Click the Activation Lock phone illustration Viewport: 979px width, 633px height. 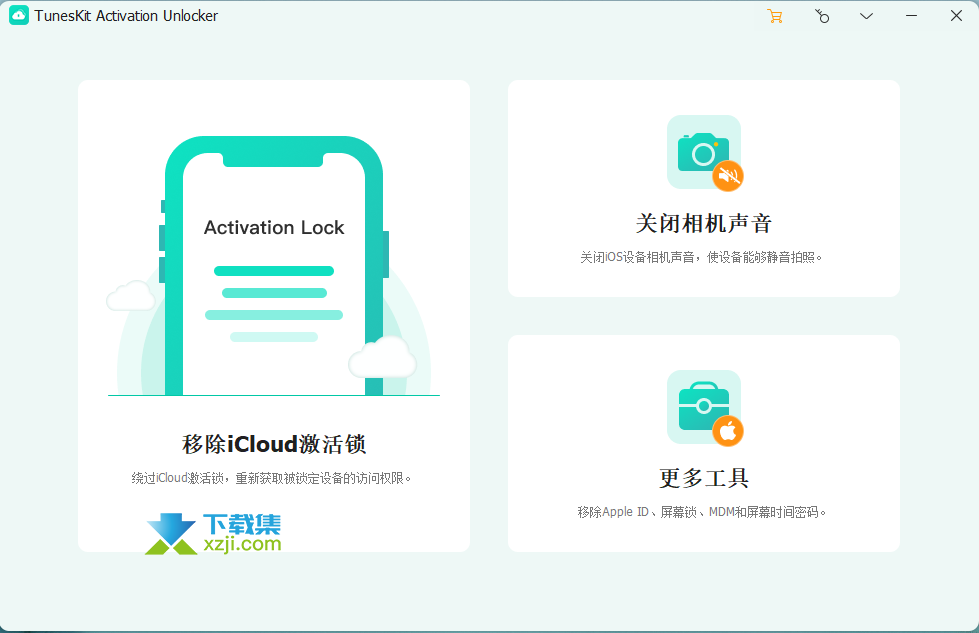tap(273, 267)
